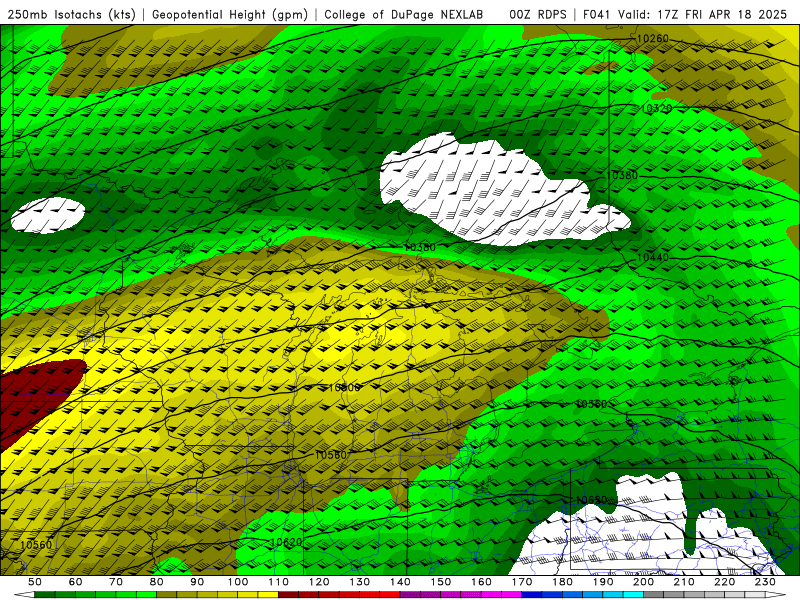Click the 170 value on the color scale
The height and width of the screenshot is (600, 800).
pyautogui.click(x=522, y=582)
